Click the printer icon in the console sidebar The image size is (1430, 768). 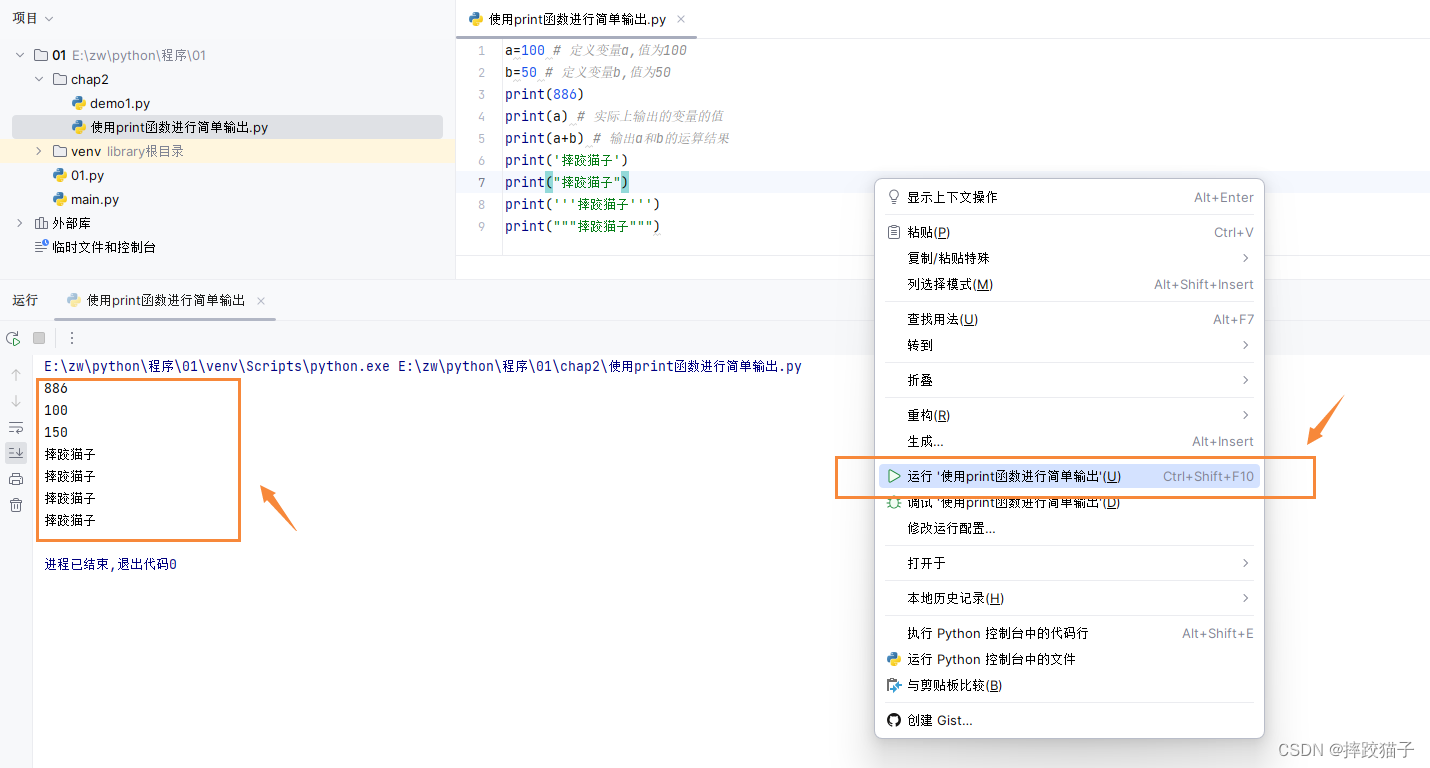coord(16,479)
